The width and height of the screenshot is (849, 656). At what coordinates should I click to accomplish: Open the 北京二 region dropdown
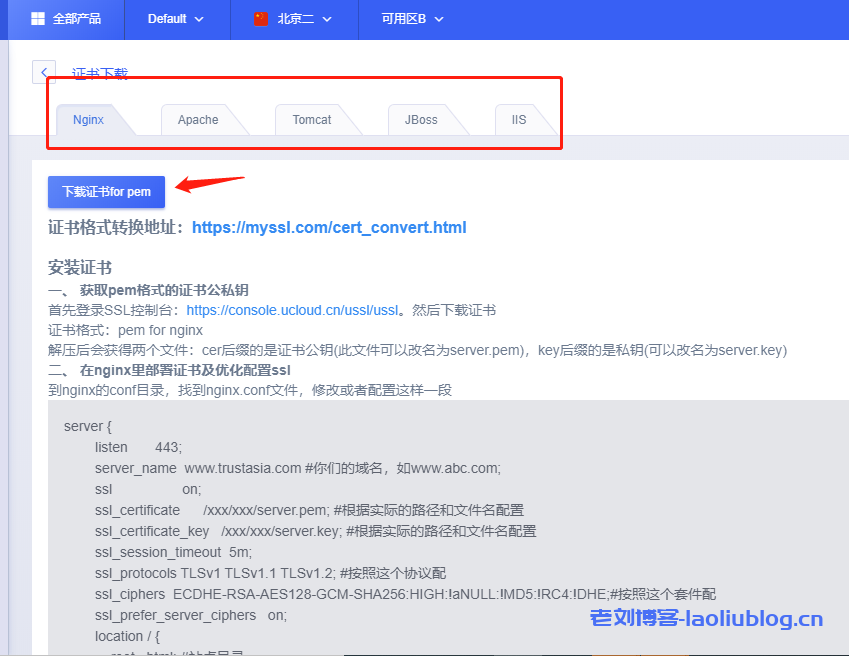pyautogui.click(x=304, y=19)
